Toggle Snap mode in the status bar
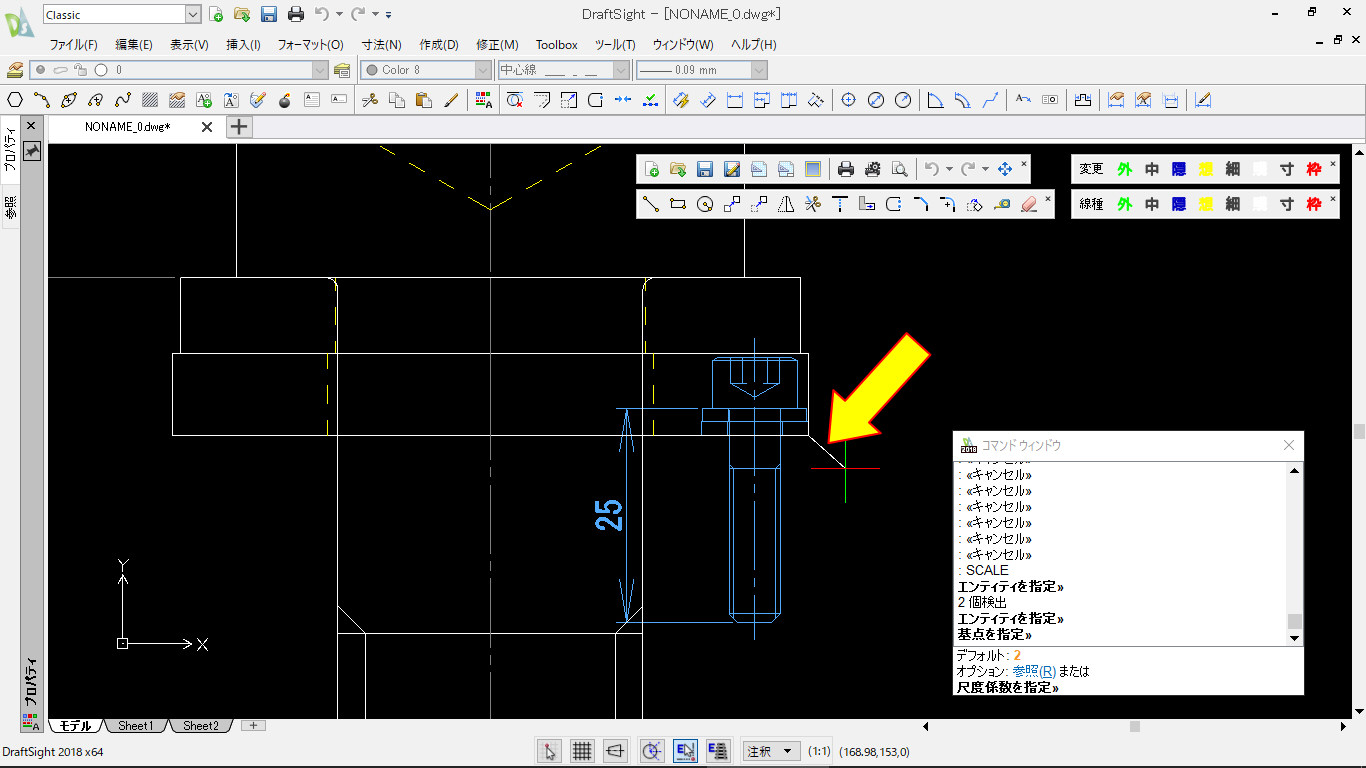Screen dimensions: 1366x768 tap(549, 751)
